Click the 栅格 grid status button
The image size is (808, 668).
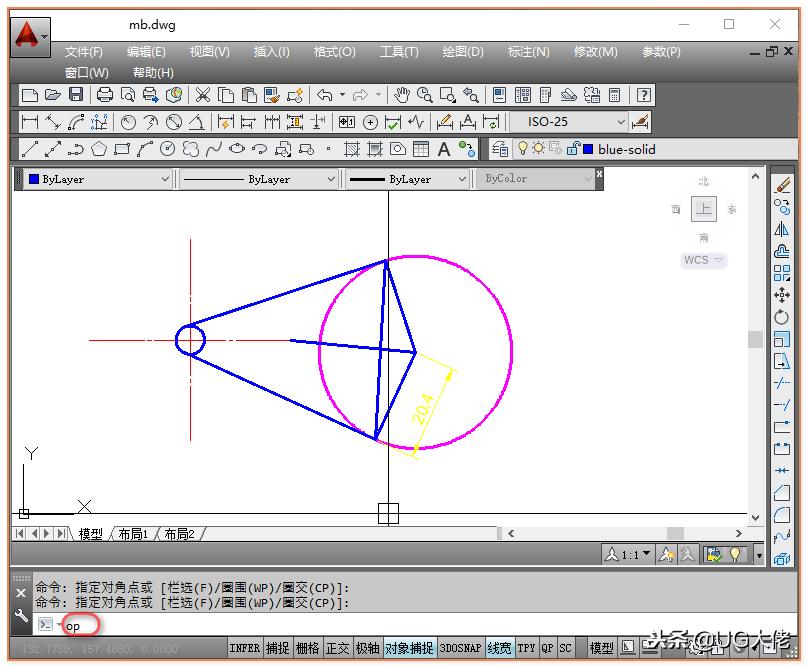point(308,648)
